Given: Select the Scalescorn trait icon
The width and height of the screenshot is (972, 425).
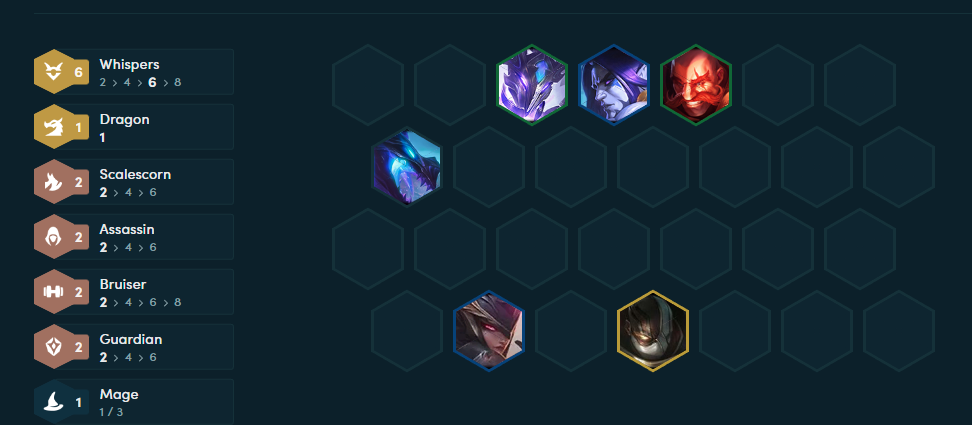Looking at the screenshot, I should [55, 182].
